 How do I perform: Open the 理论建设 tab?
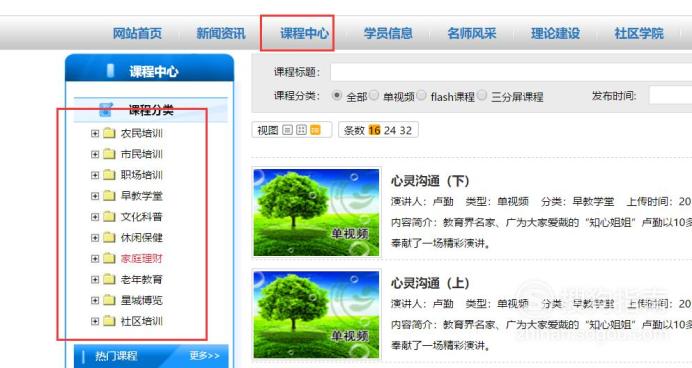(x=555, y=34)
